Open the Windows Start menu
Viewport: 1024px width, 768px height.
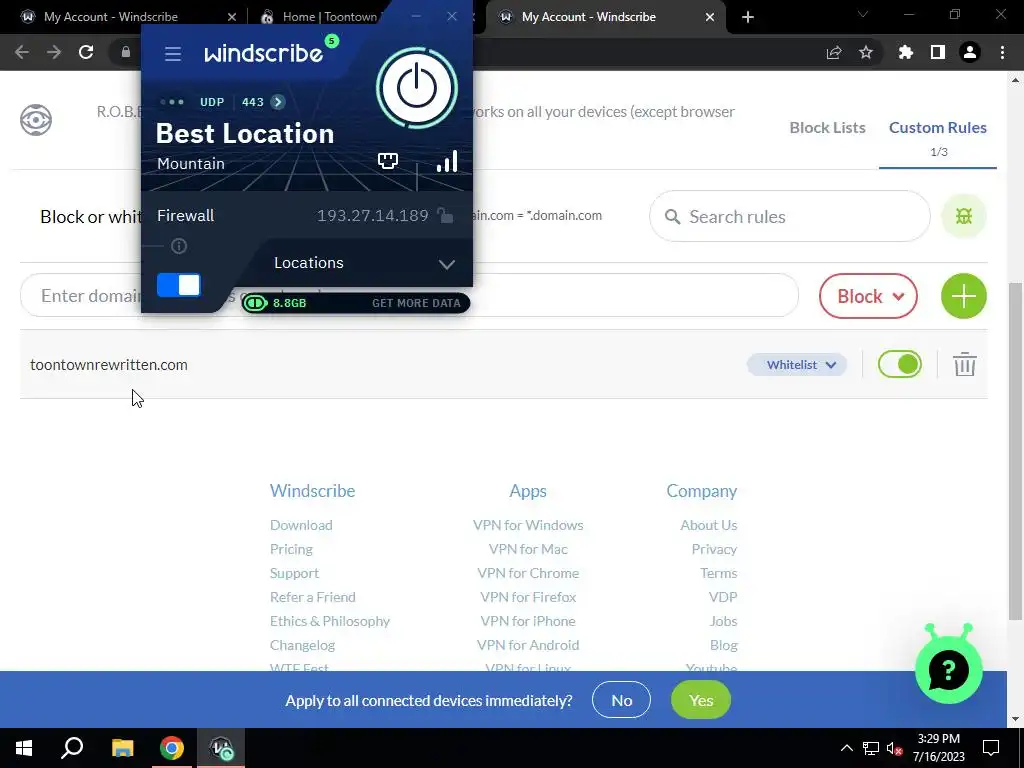click(24, 748)
